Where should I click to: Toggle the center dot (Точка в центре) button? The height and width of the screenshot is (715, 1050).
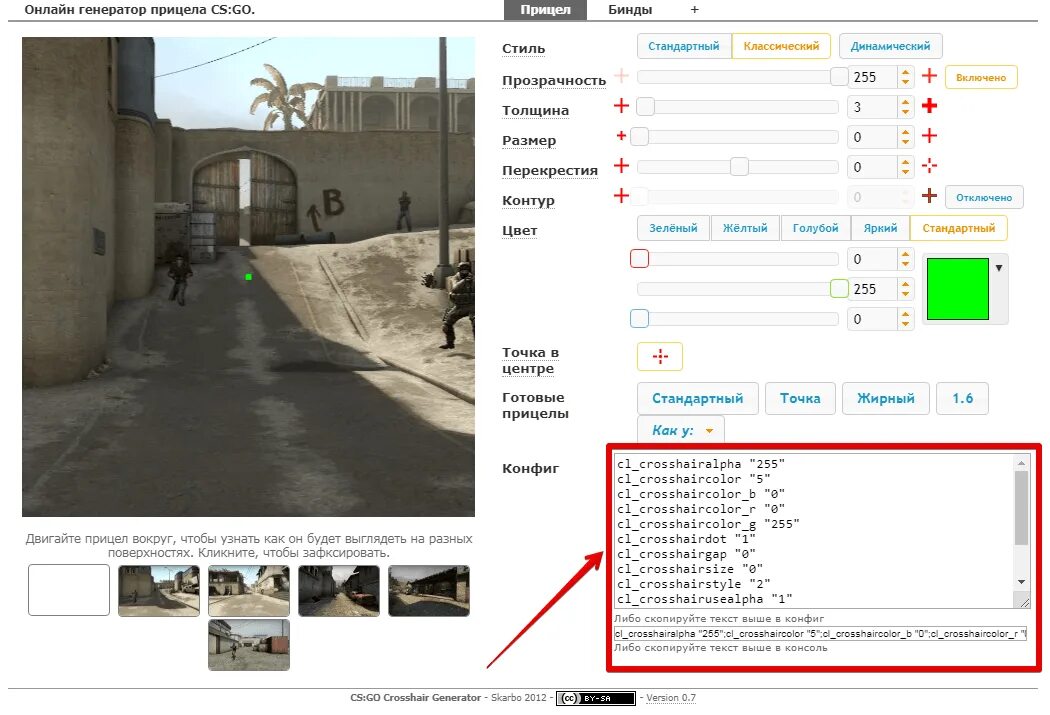click(x=660, y=356)
